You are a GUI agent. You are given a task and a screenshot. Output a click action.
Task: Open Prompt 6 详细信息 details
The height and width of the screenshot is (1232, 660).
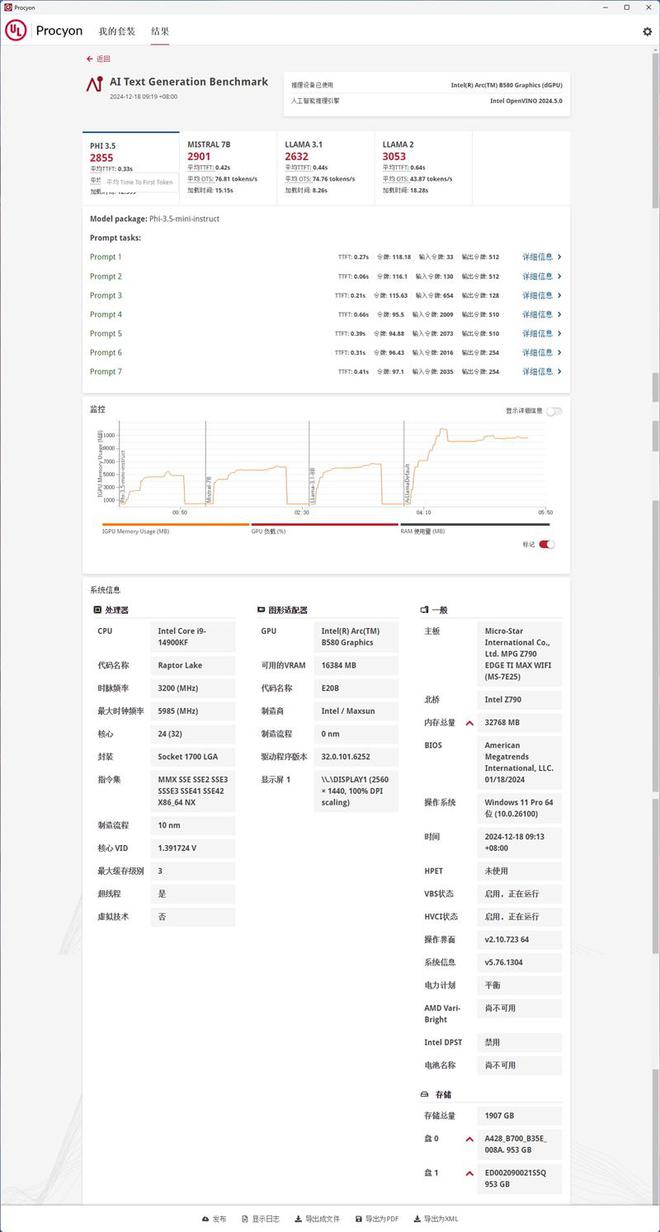541,352
